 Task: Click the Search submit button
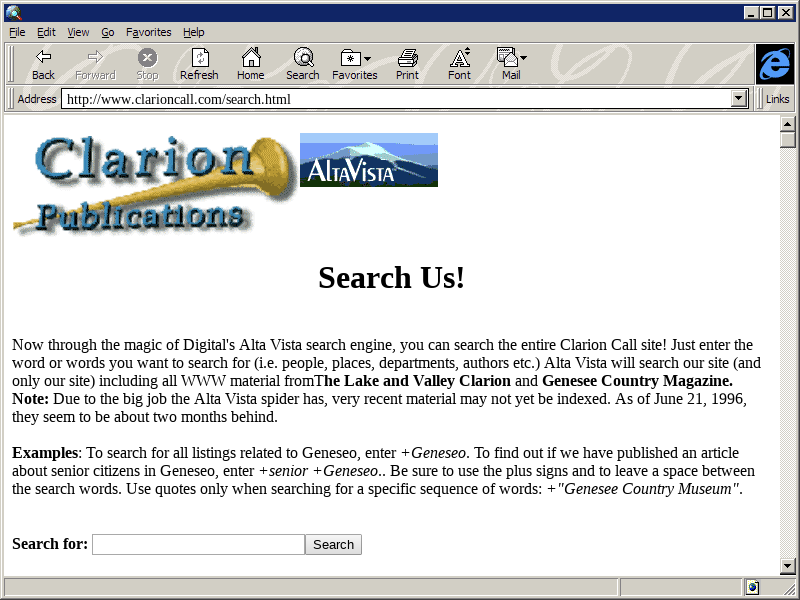(x=333, y=545)
